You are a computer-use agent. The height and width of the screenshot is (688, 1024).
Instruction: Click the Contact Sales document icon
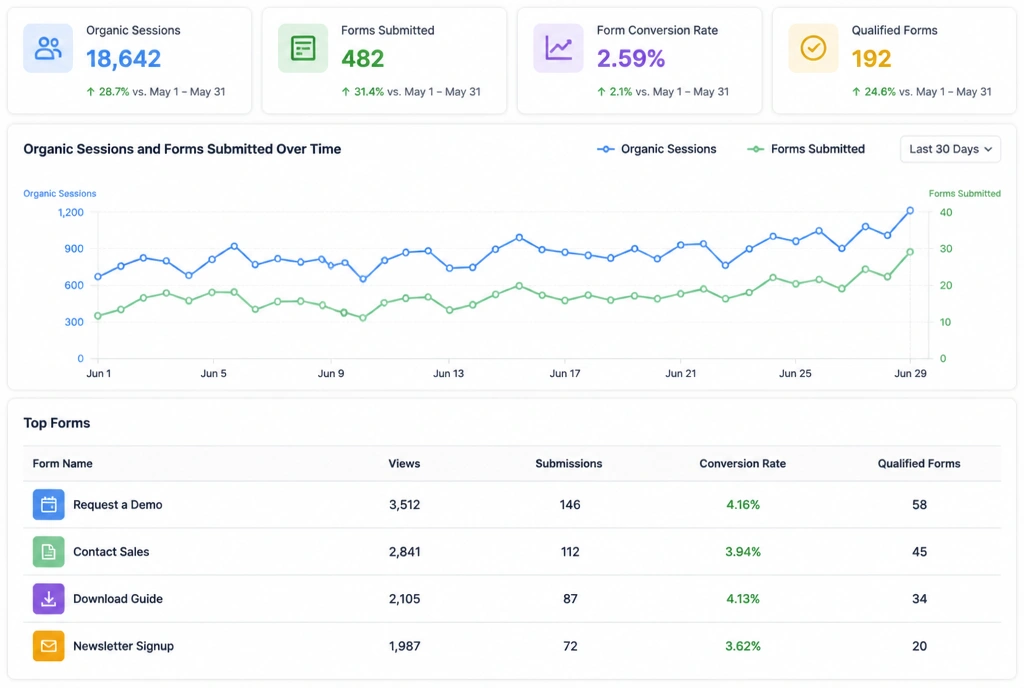point(48,552)
